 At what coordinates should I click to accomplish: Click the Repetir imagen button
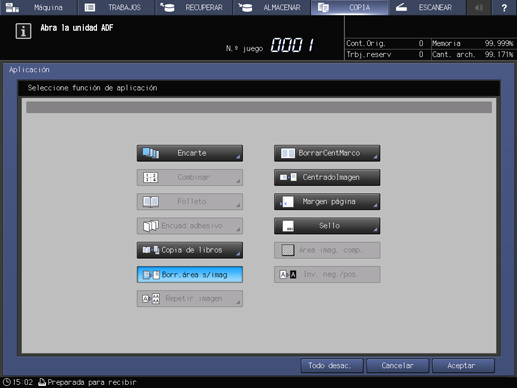pos(190,299)
